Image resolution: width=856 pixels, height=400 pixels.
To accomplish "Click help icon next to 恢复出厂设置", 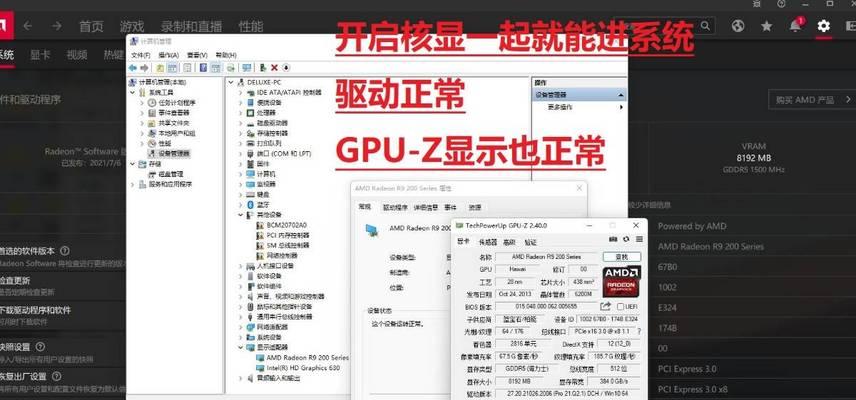I will [x=56, y=377].
